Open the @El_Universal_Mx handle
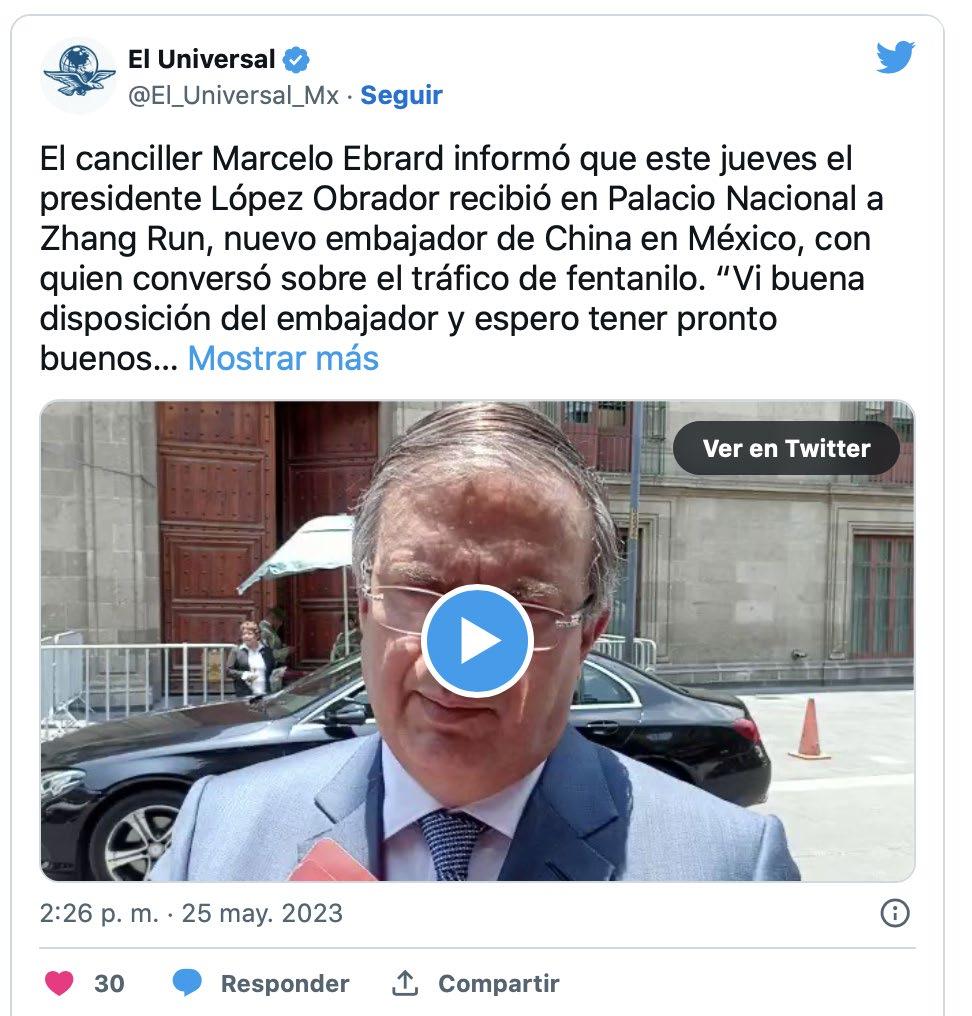This screenshot has height=1016, width=972. click(233, 95)
